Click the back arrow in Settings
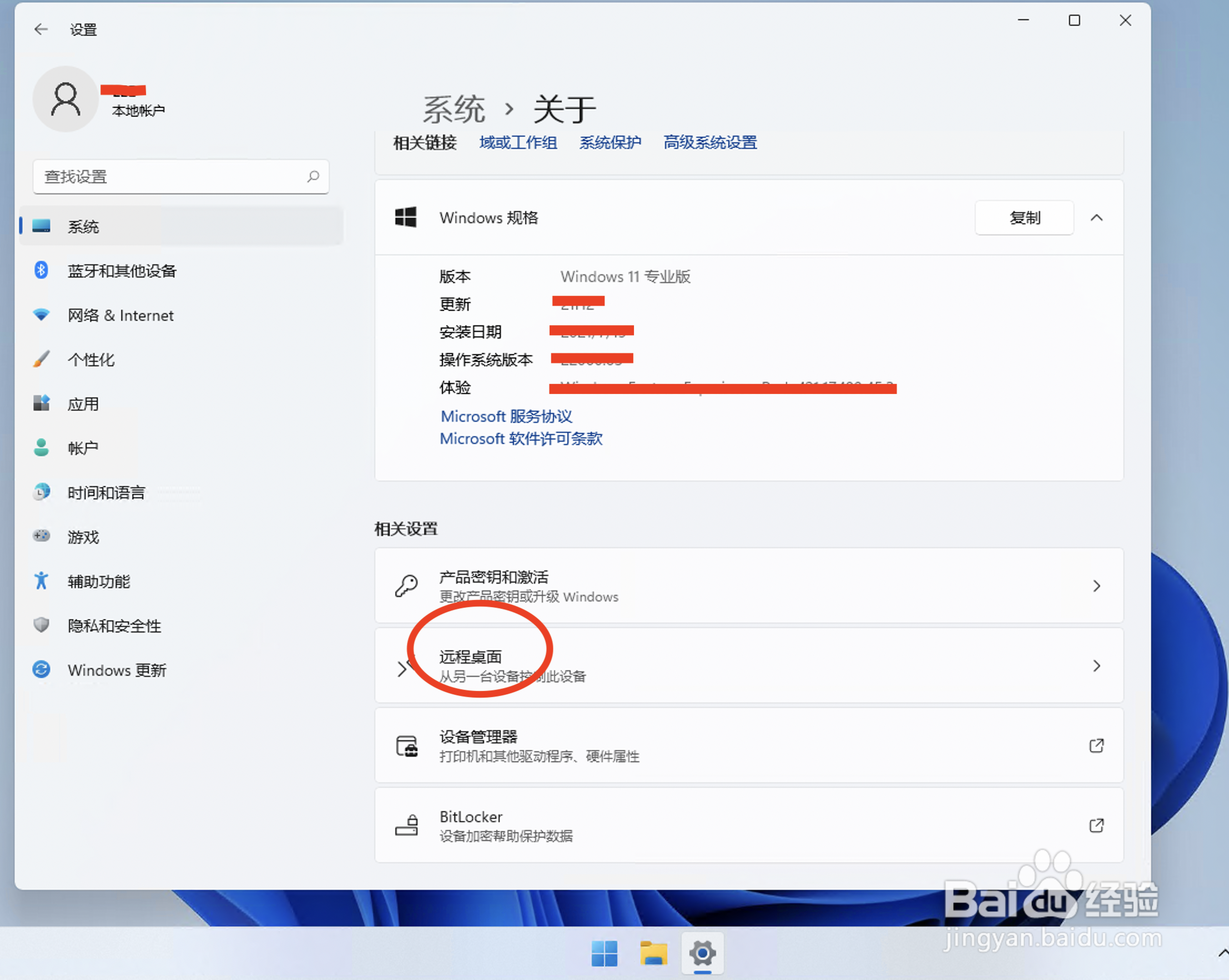Screen dimensions: 1229x980 point(41,29)
